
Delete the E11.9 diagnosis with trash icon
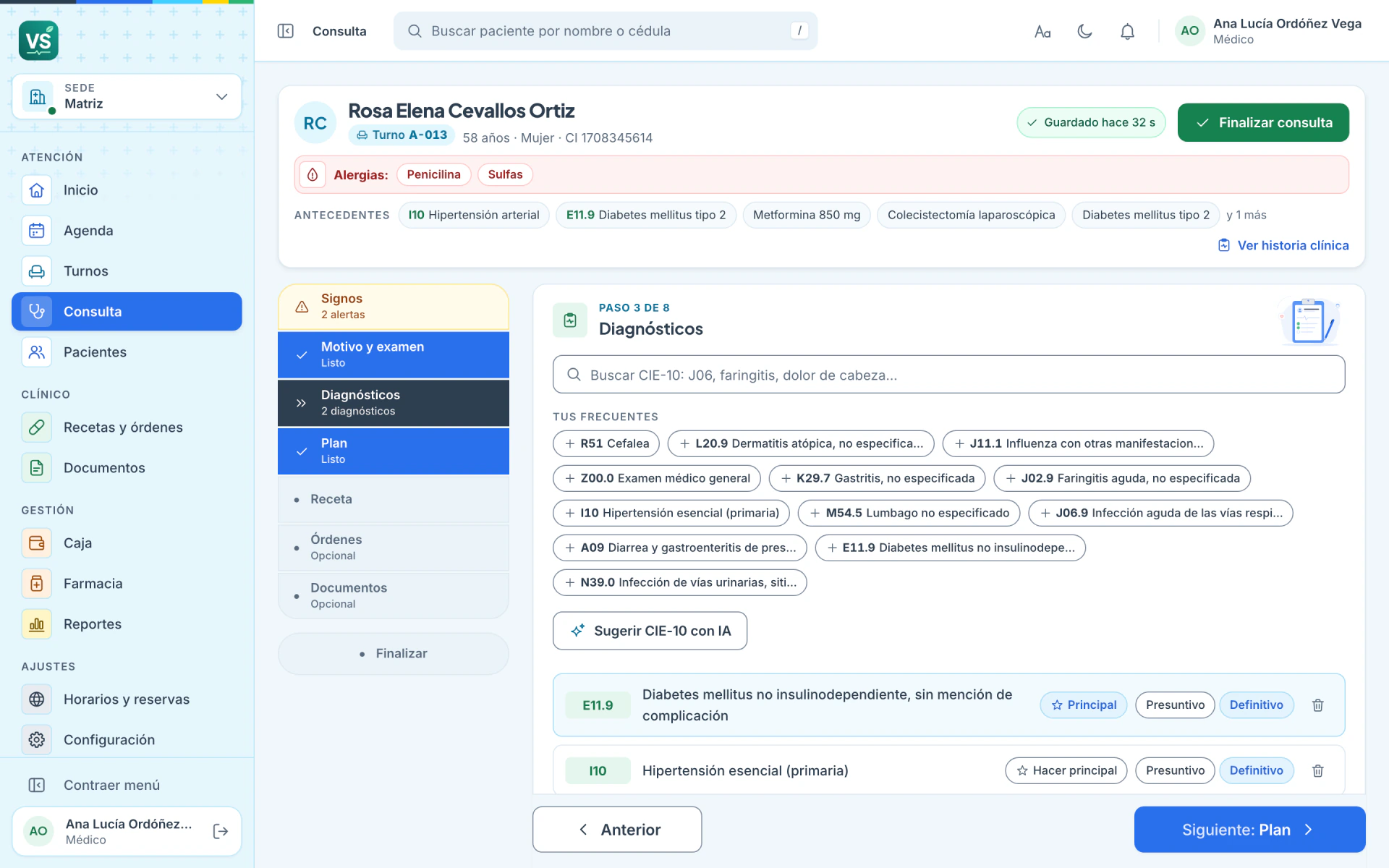tap(1318, 705)
